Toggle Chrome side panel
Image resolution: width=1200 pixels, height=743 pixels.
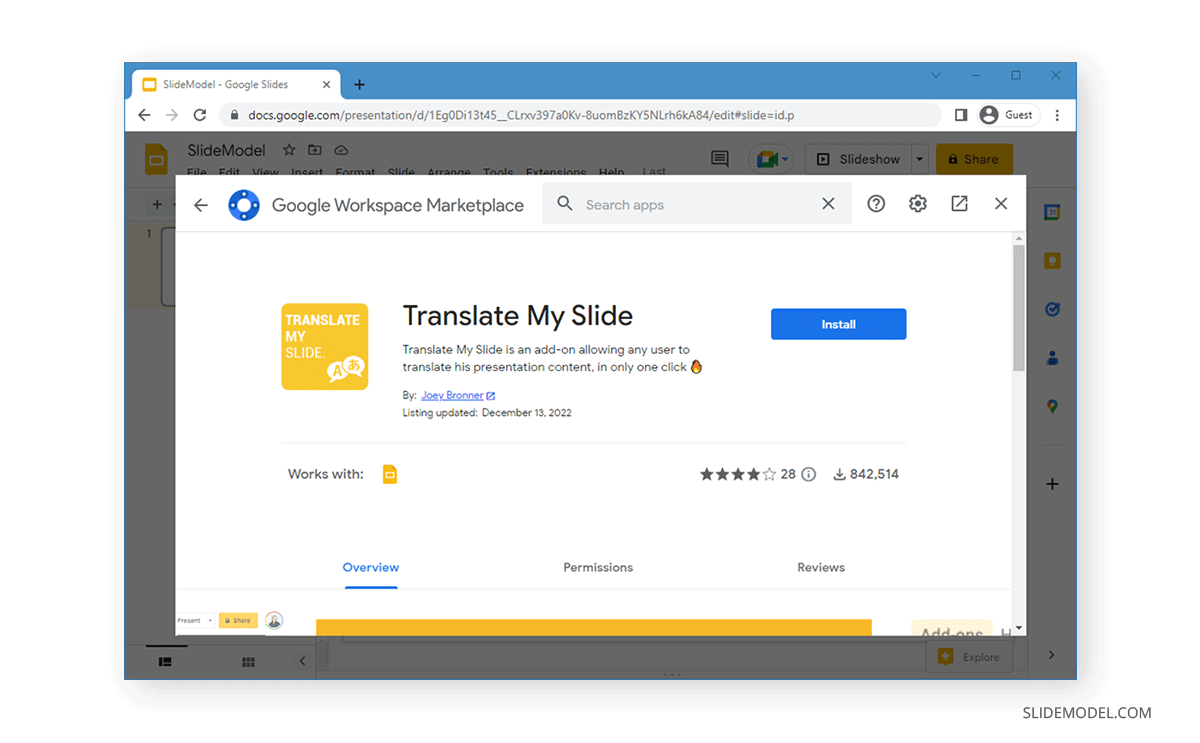point(961,115)
